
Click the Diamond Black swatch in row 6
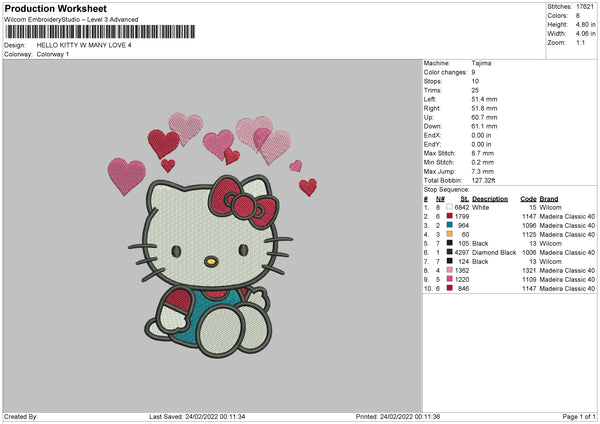point(450,252)
